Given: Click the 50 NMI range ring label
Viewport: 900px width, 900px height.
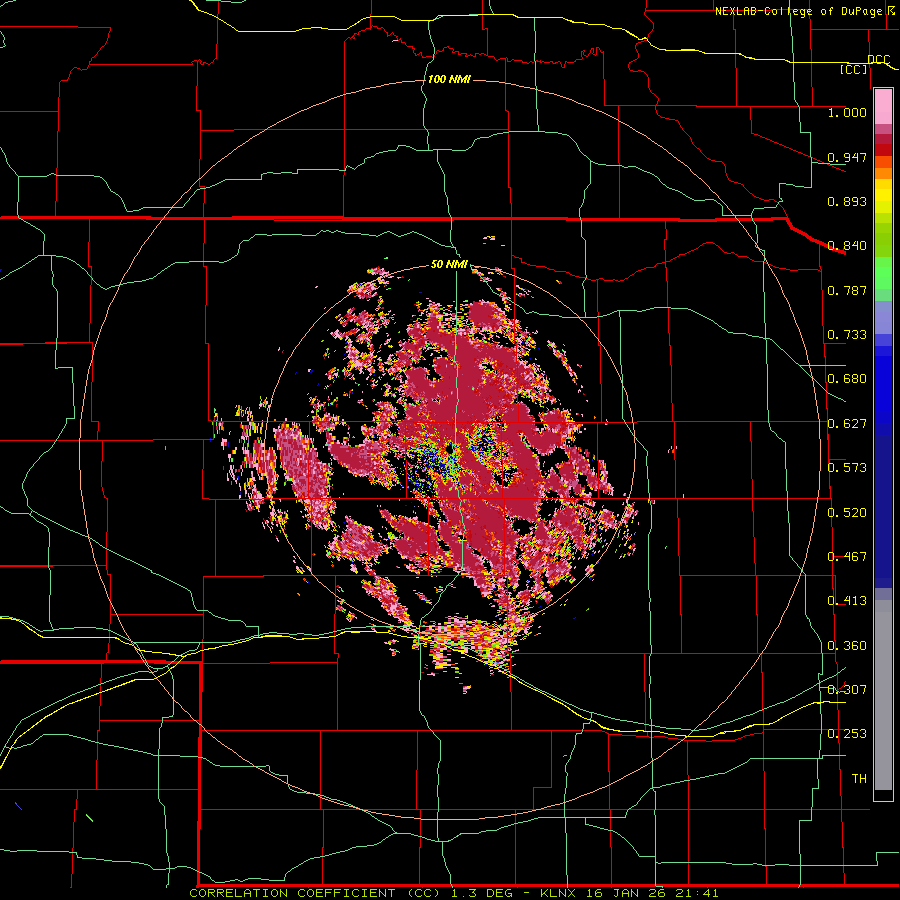Looking at the screenshot, I should tap(449, 264).
